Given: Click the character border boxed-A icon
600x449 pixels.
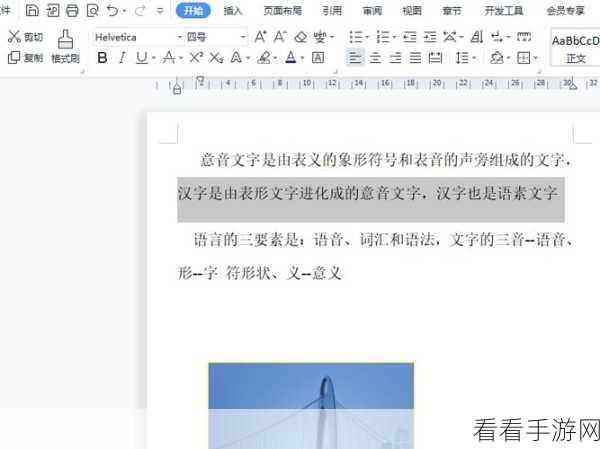Looking at the screenshot, I should [318, 58].
